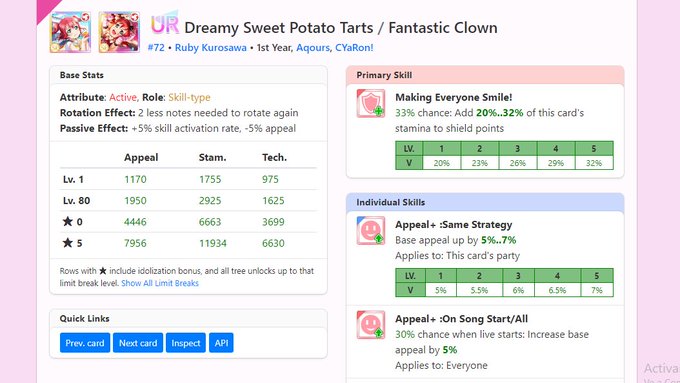Open card number #72 link
This screenshot has width=680, height=383.
point(156,48)
